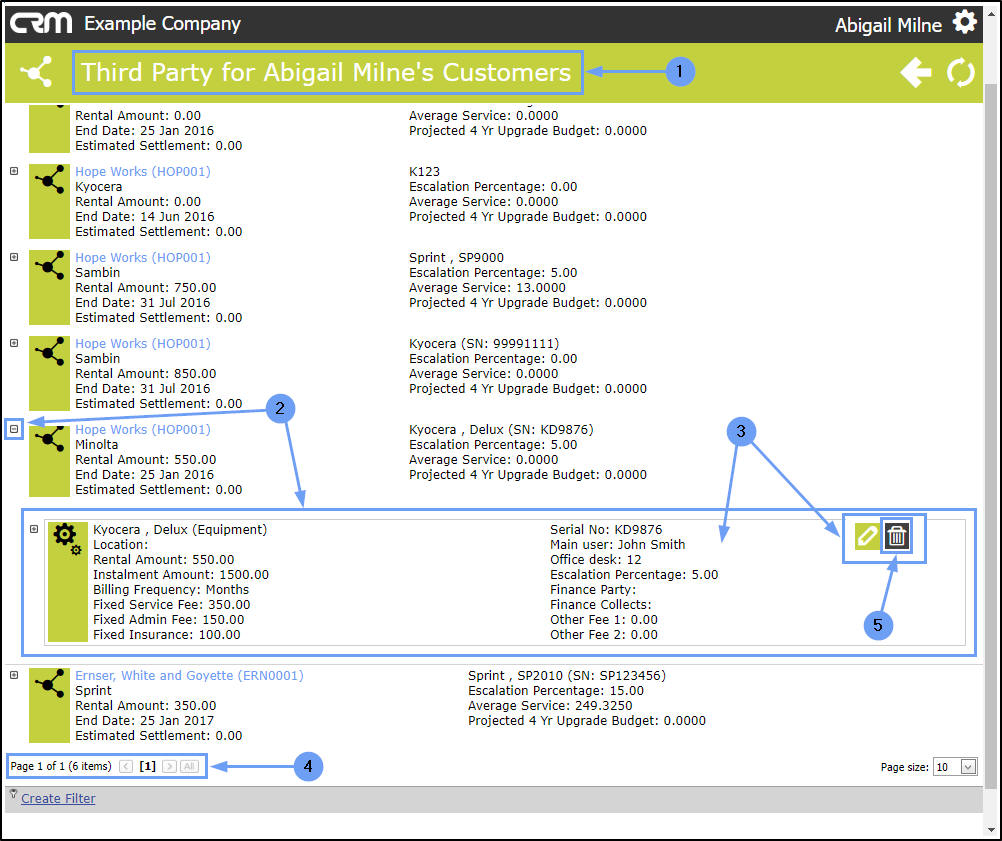The height and width of the screenshot is (841, 1002).
Task: Click the third party icon beside page title
Action: (36, 72)
